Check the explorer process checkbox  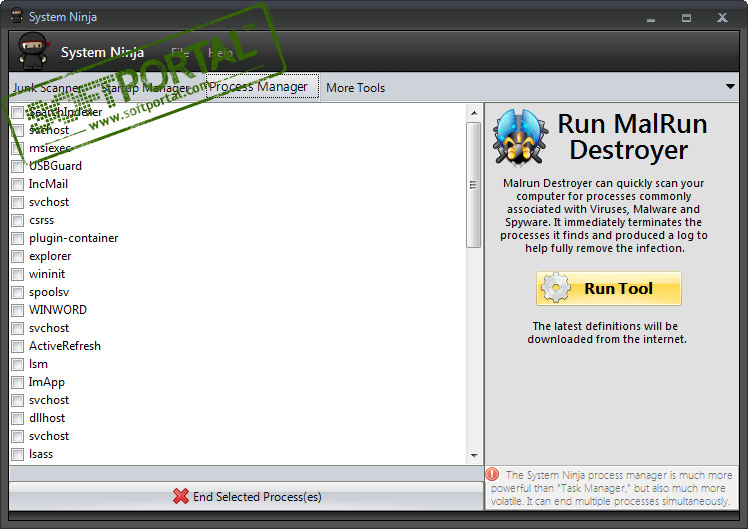18,257
